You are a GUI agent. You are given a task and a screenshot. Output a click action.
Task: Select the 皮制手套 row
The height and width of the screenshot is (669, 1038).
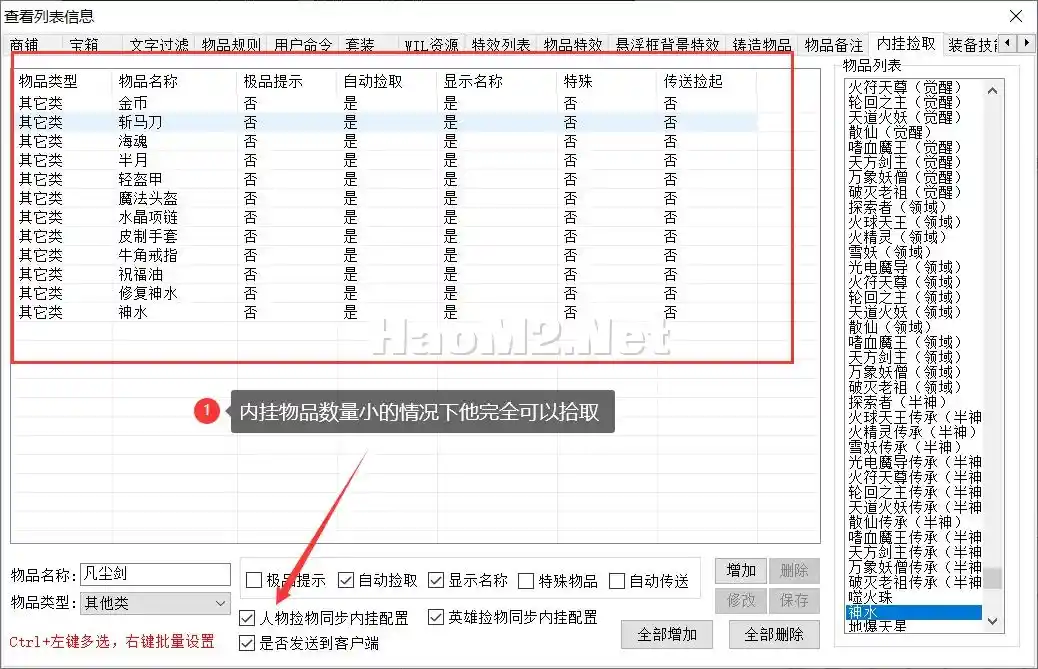[x=385, y=236]
